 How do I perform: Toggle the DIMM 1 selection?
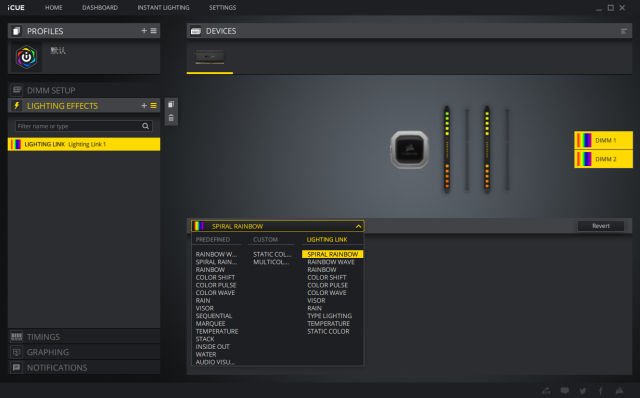click(603, 140)
